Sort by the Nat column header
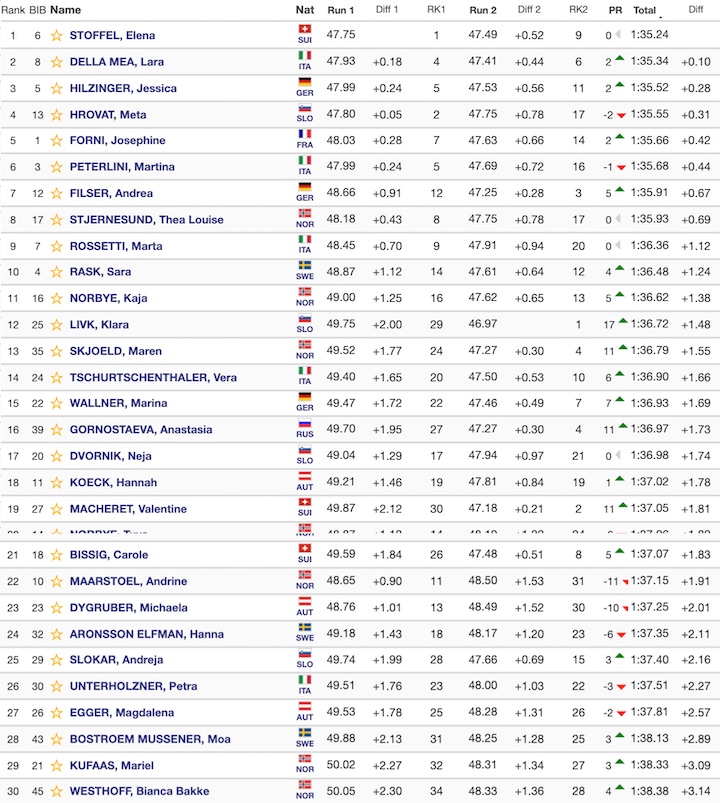 305,10
